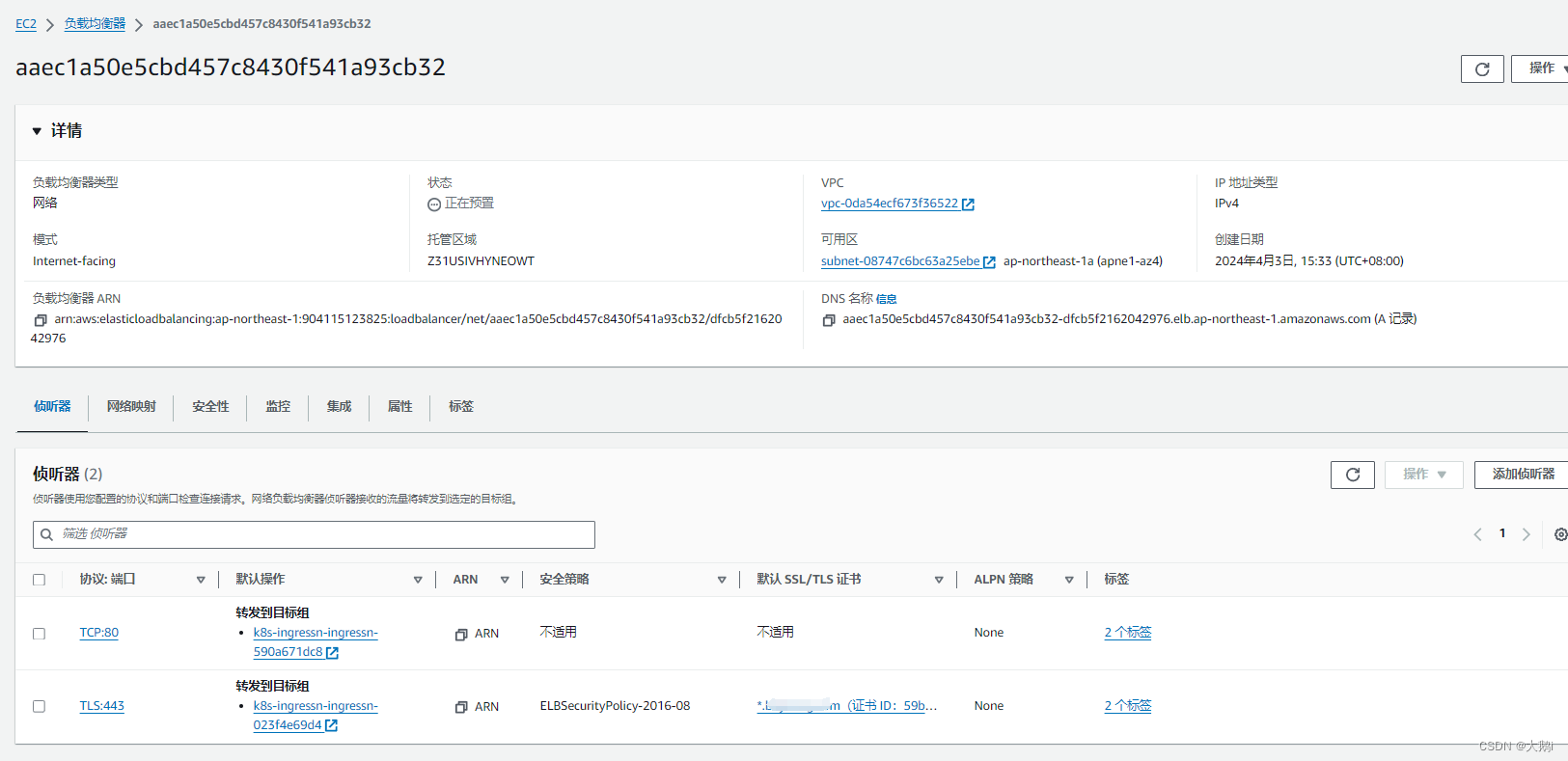Sort by 默认操作 column arrow
Viewport: 1568px width, 761px height.
[418, 580]
